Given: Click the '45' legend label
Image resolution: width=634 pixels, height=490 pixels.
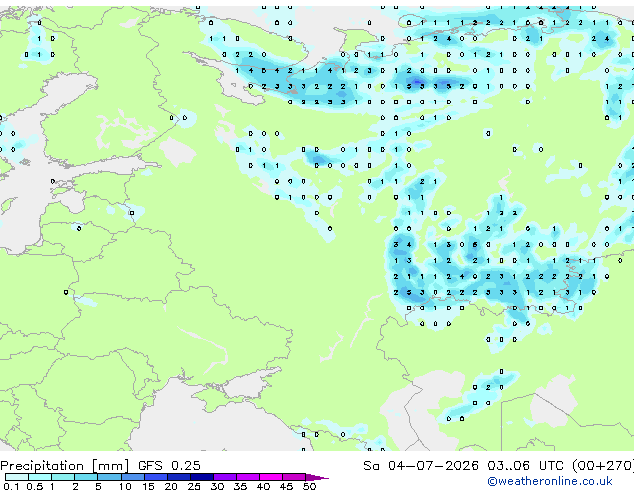Looking at the screenshot, I should coord(286,486).
